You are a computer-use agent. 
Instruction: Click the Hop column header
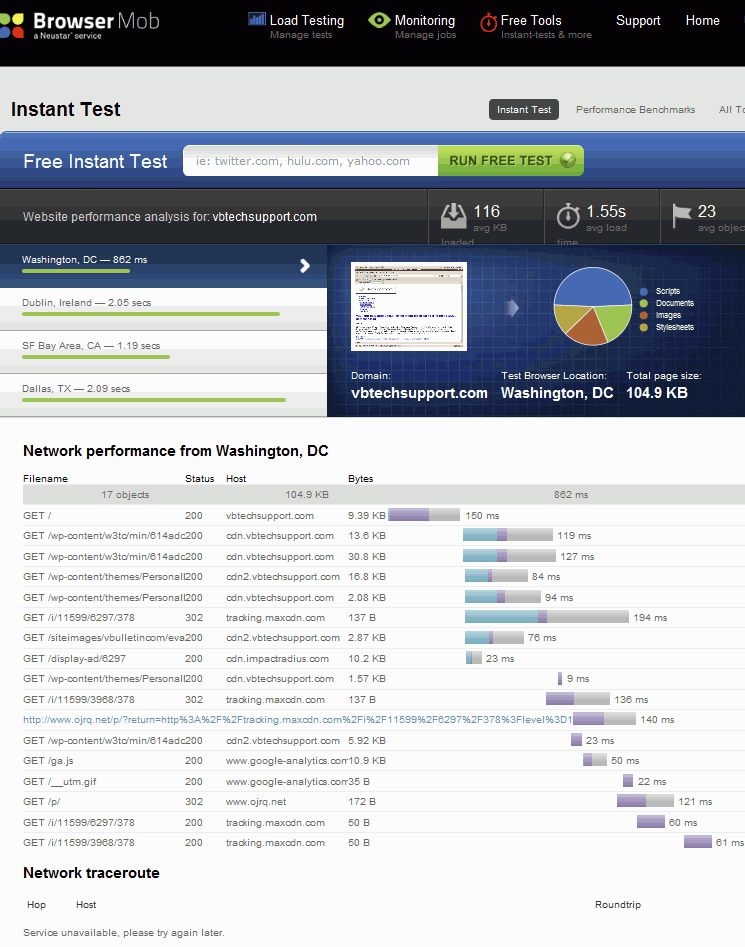tap(36, 905)
